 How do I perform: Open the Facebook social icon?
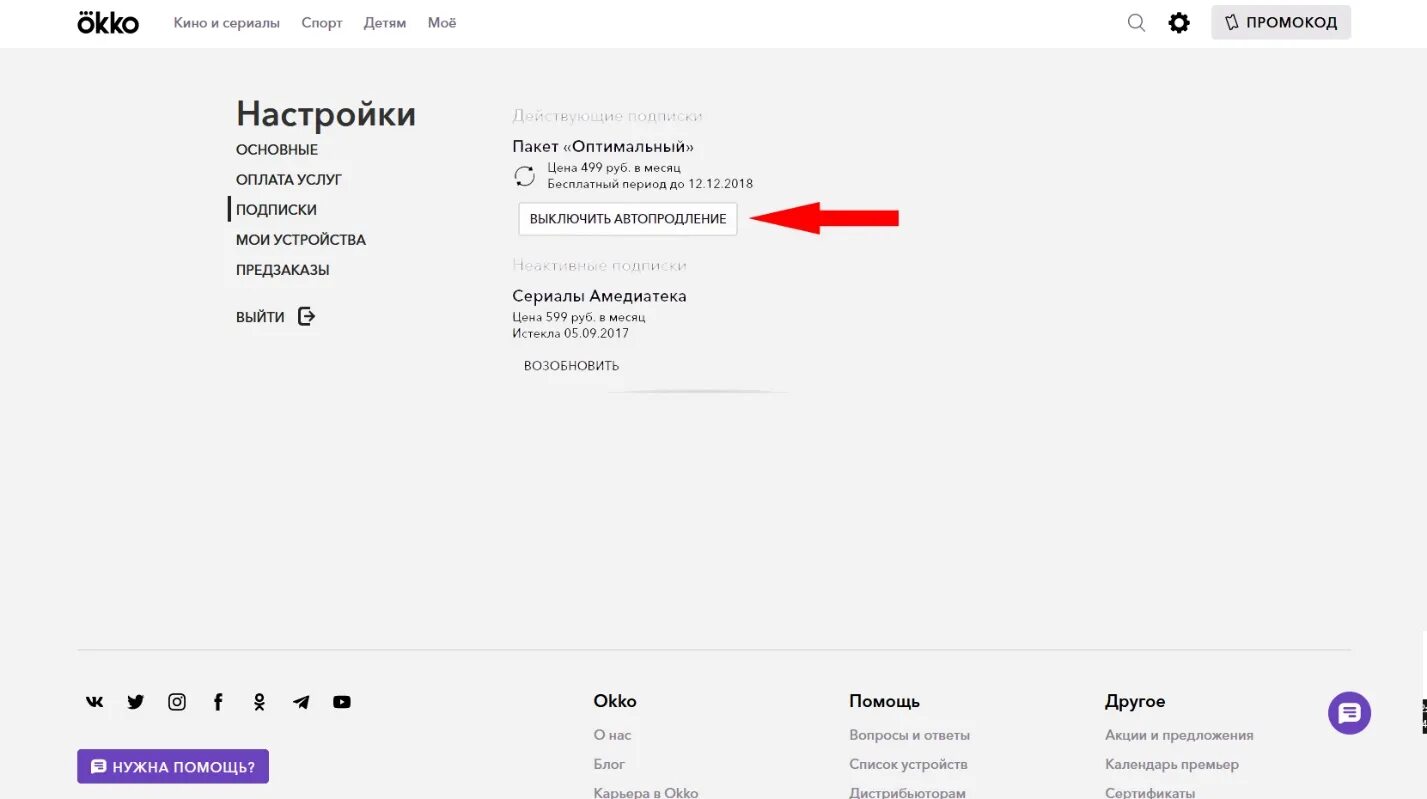(x=218, y=702)
